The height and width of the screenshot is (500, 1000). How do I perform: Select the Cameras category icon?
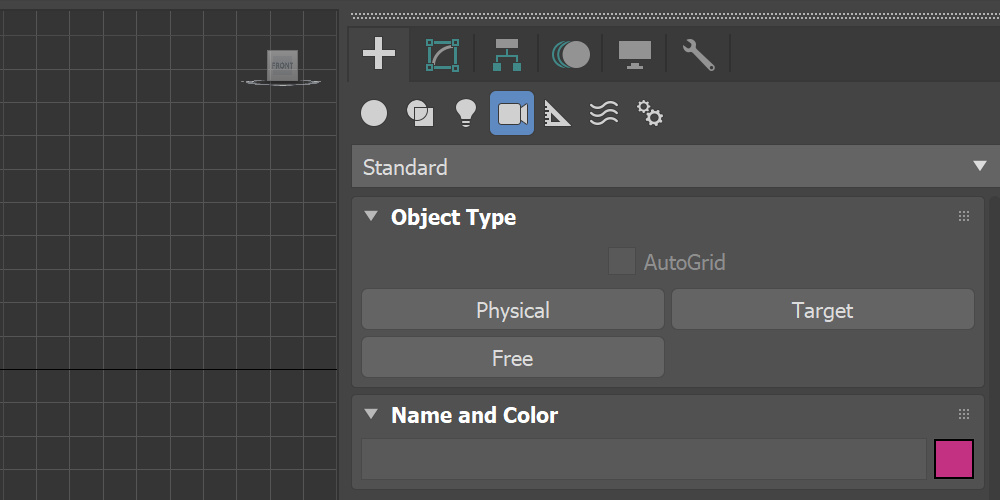click(x=512, y=114)
